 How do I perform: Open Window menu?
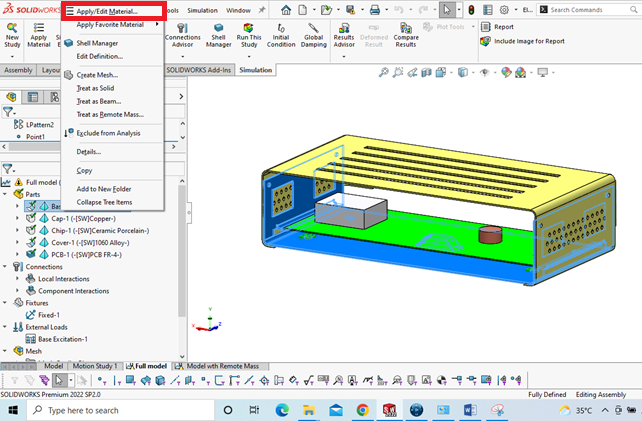click(238, 10)
